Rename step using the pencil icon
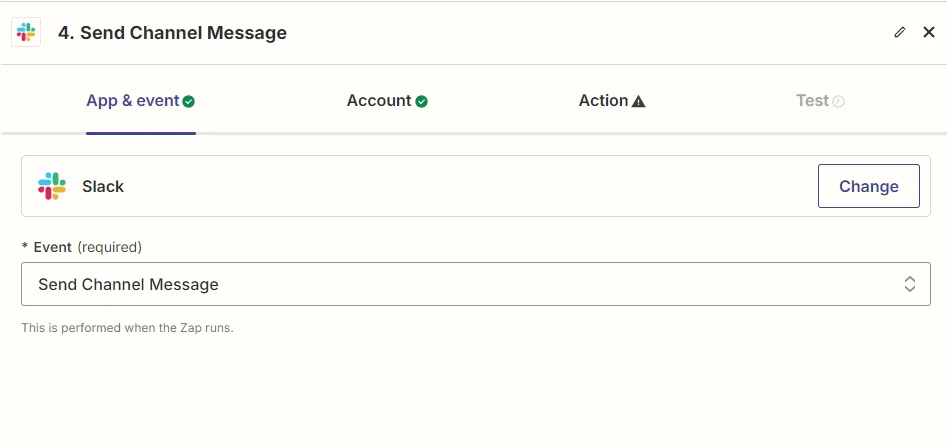The width and height of the screenshot is (947, 448). point(900,32)
